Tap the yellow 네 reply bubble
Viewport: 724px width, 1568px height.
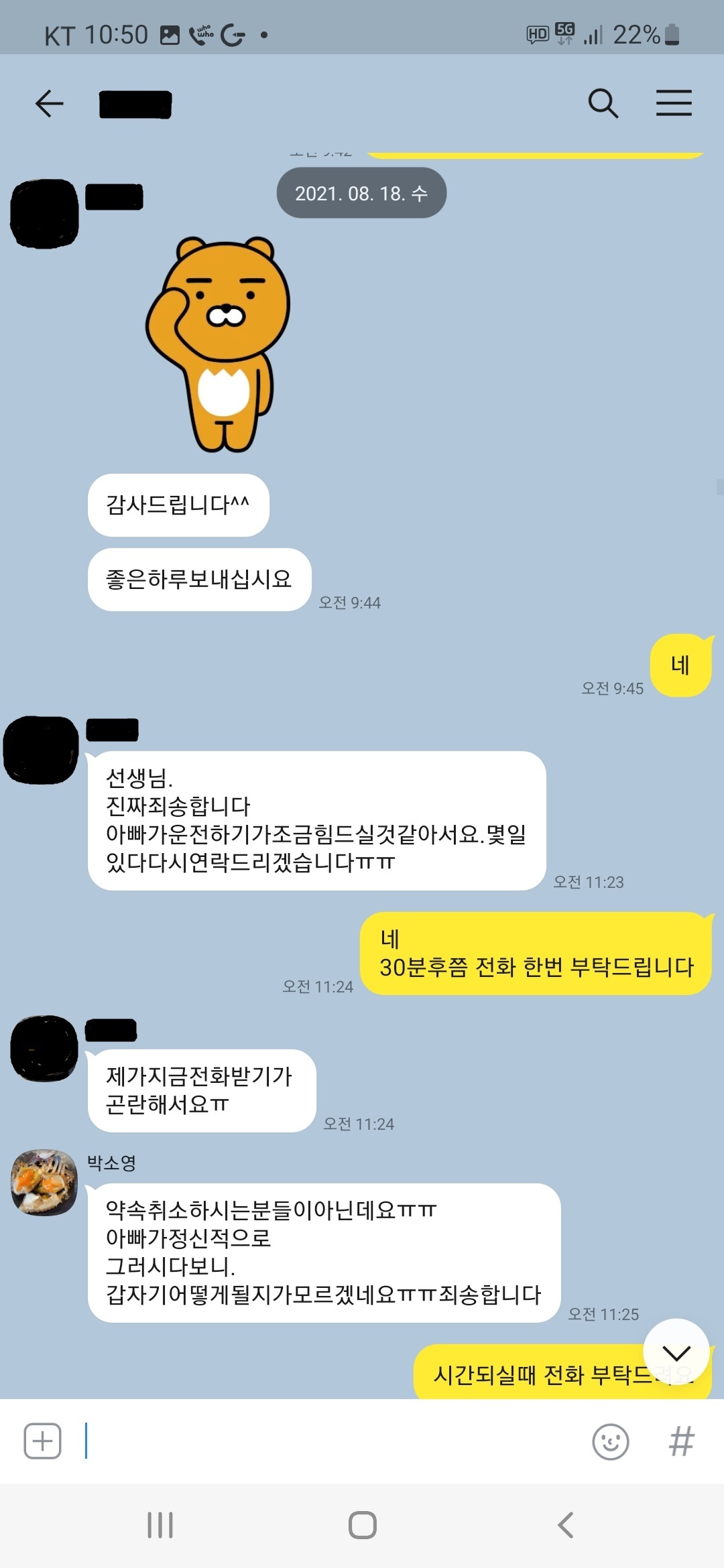(681, 665)
